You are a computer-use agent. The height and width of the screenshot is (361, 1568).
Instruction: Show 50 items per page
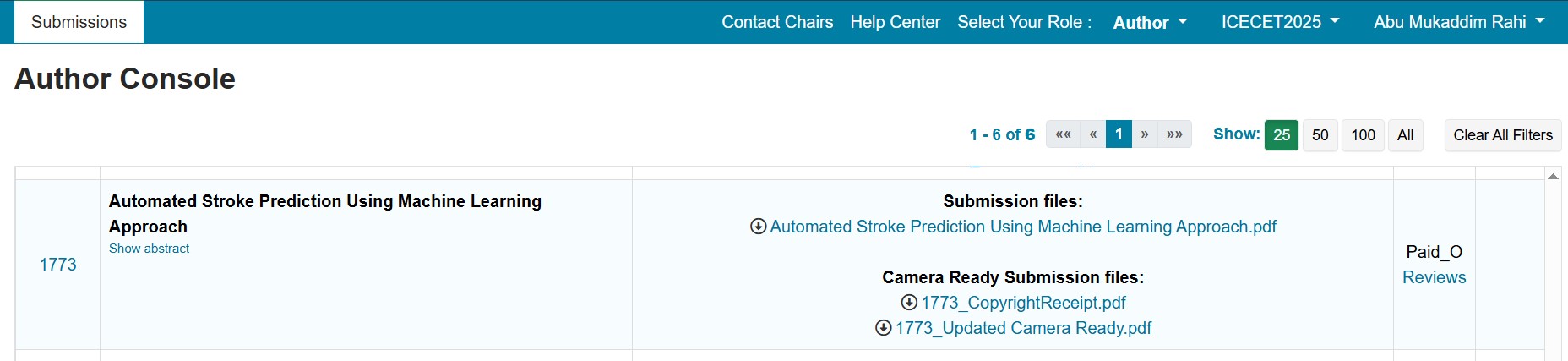(1320, 135)
